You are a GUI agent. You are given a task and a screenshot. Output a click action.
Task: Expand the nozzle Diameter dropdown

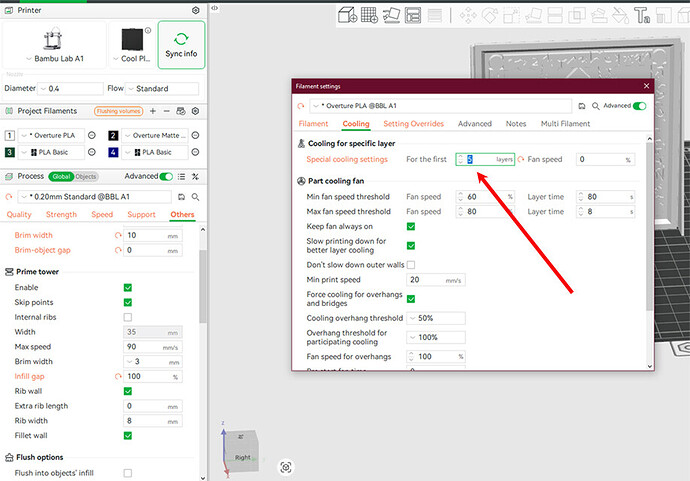point(70,88)
